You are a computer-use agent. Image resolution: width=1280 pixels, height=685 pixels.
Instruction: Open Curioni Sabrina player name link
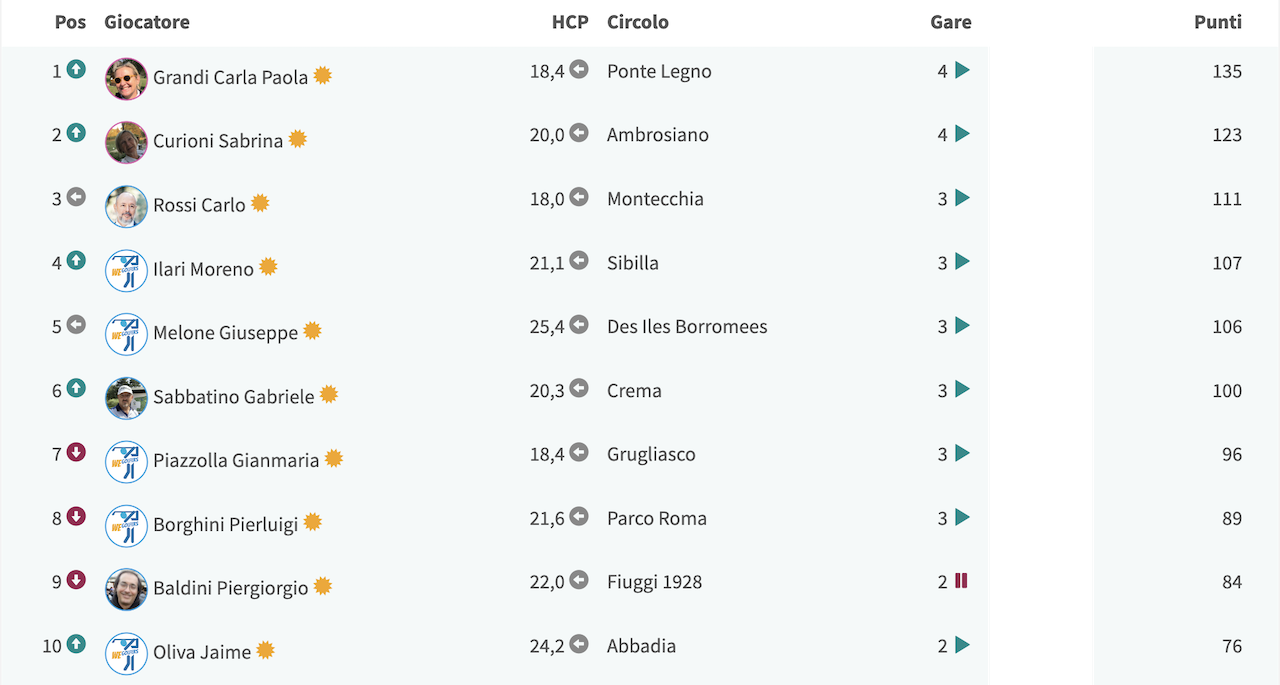pyautogui.click(x=218, y=141)
